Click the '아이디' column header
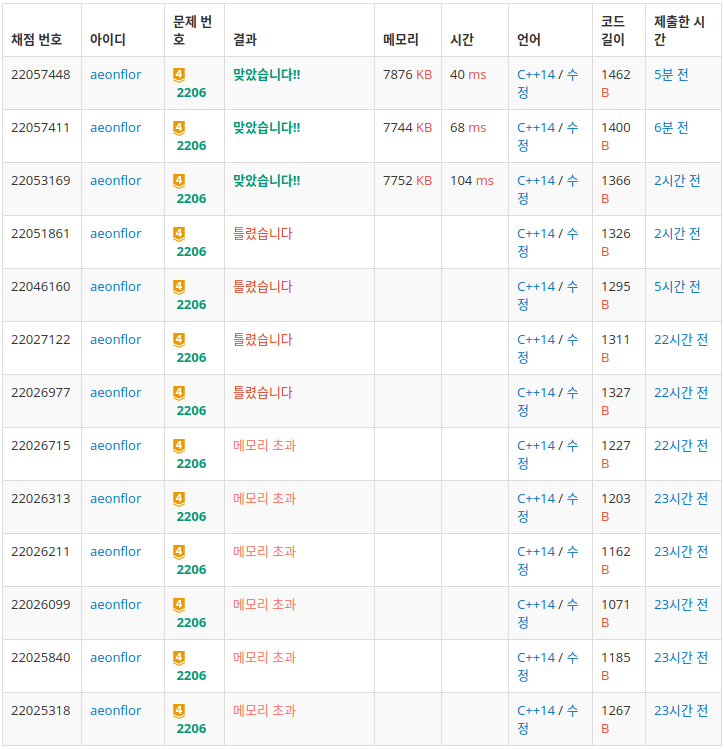The height and width of the screenshot is (749, 724). tap(108, 39)
